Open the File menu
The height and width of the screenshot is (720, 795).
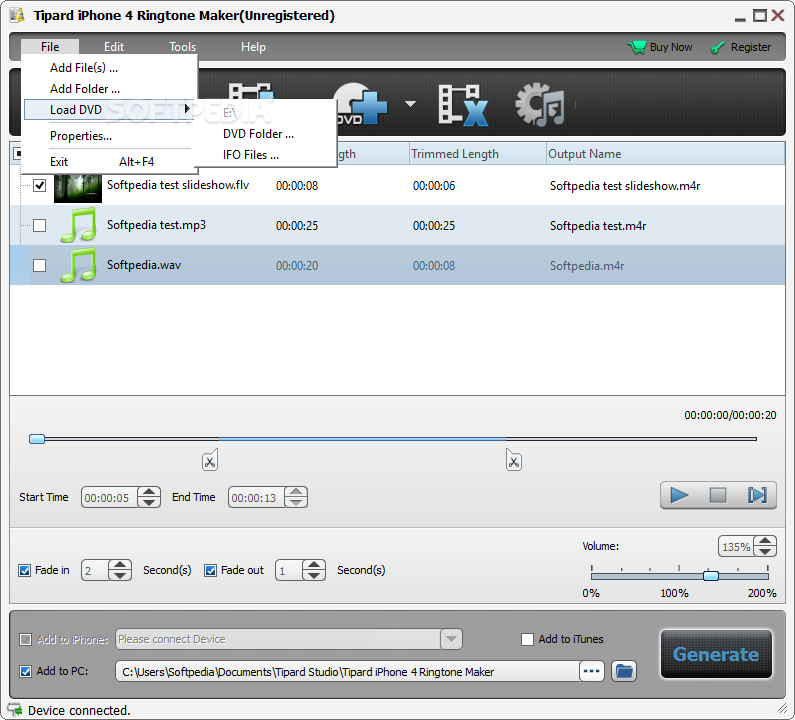[x=50, y=47]
